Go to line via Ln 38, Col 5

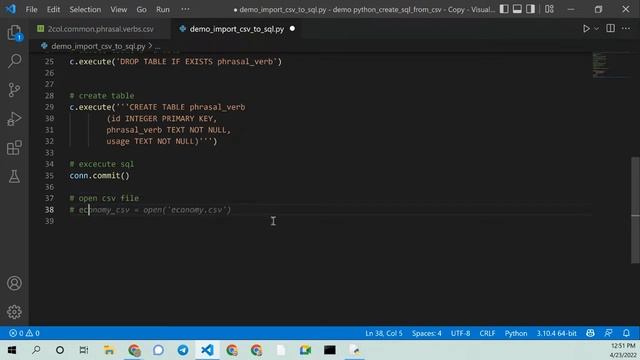tap(384, 333)
